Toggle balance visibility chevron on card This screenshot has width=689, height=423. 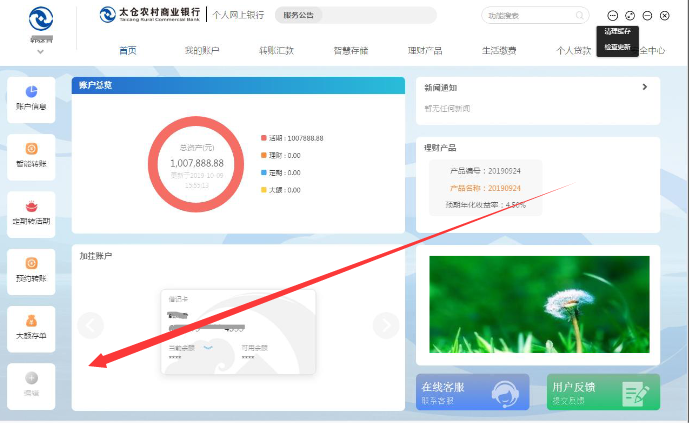(208, 347)
